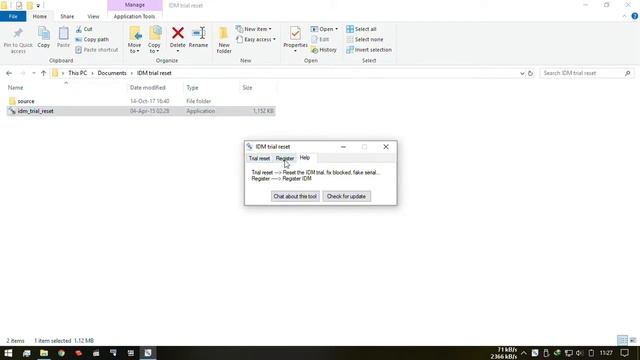Screen dimensions: 640x360
Task: Select the idm_trial_reset application file
Action: pyautogui.click(x=141, y=111)
